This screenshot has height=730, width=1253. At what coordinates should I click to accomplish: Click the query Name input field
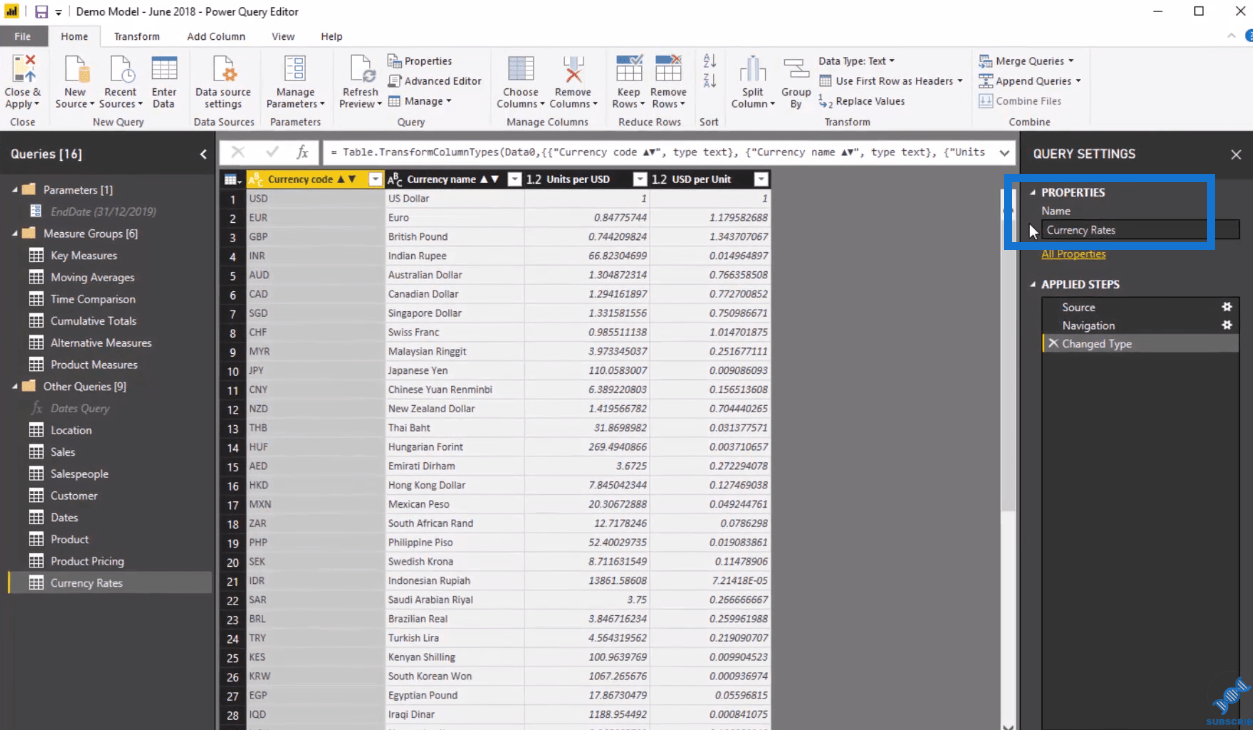(x=1140, y=230)
